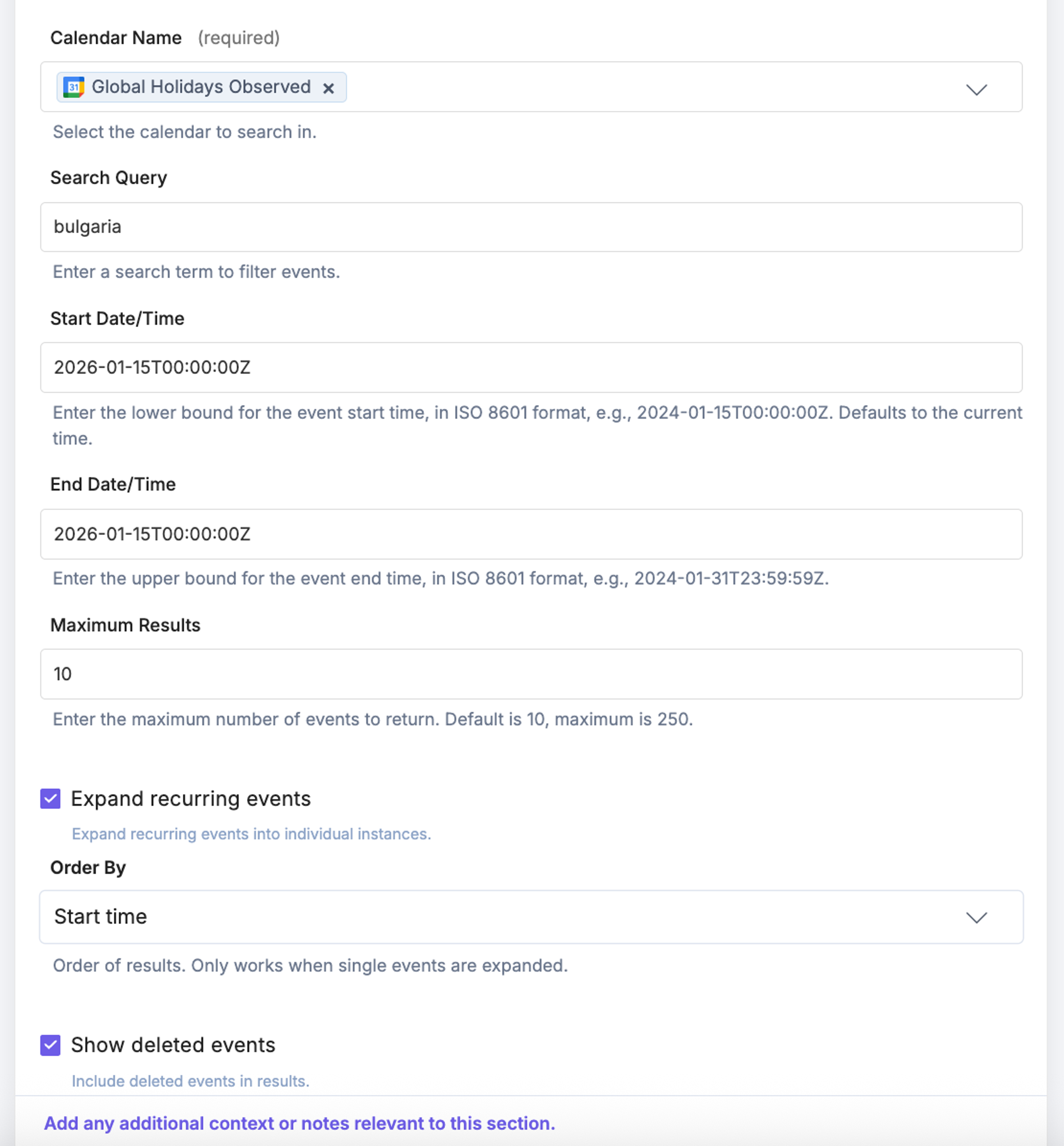Uncheck the Expand recurring events checkbox

pyautogui.click(x=51, y=799)
